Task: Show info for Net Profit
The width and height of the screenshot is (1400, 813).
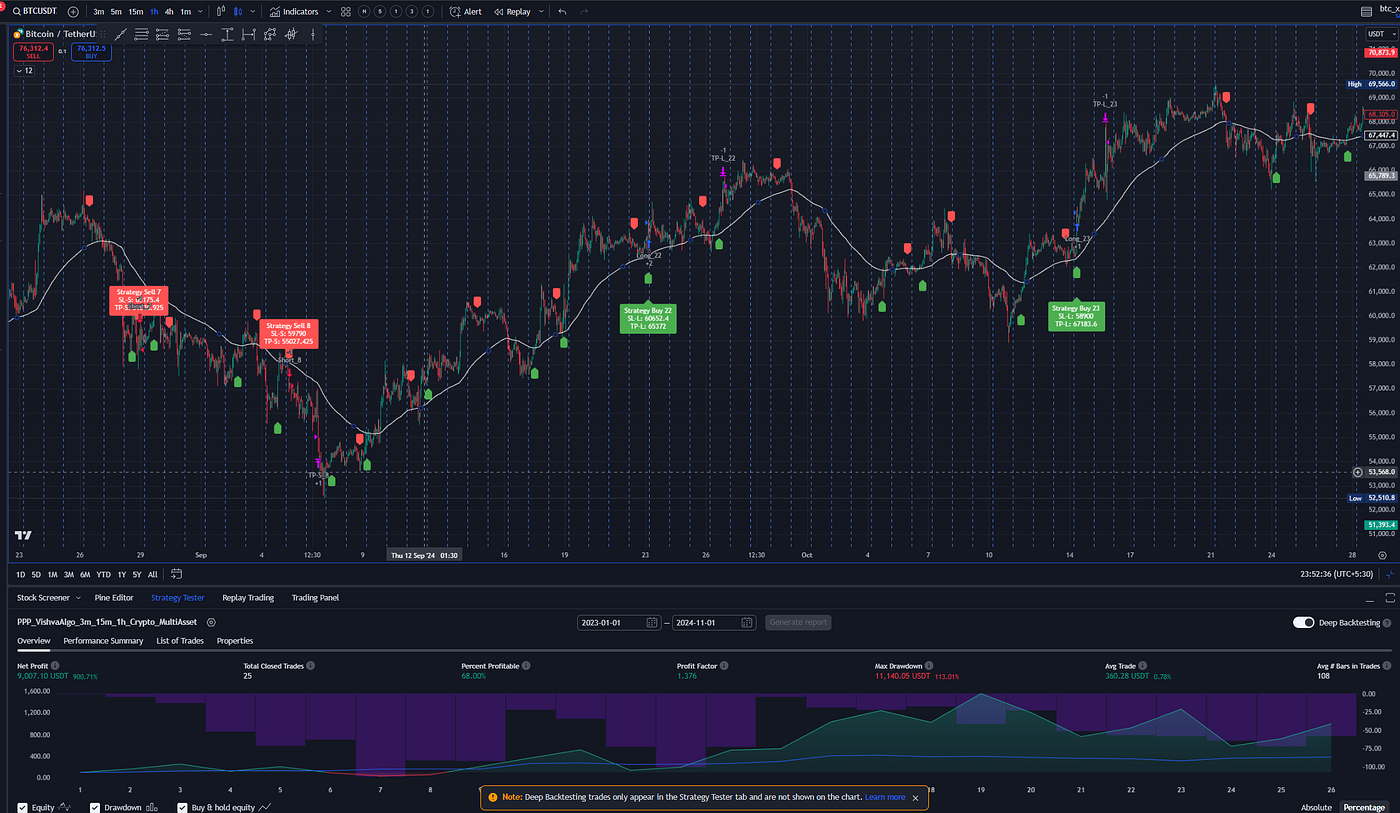Action: click(x=55, y=665)
